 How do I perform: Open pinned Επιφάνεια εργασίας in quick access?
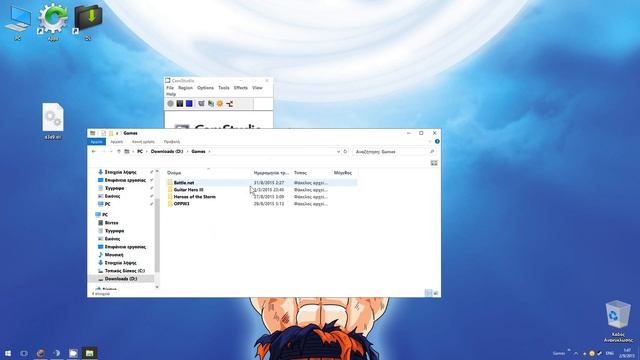[122, 180]
